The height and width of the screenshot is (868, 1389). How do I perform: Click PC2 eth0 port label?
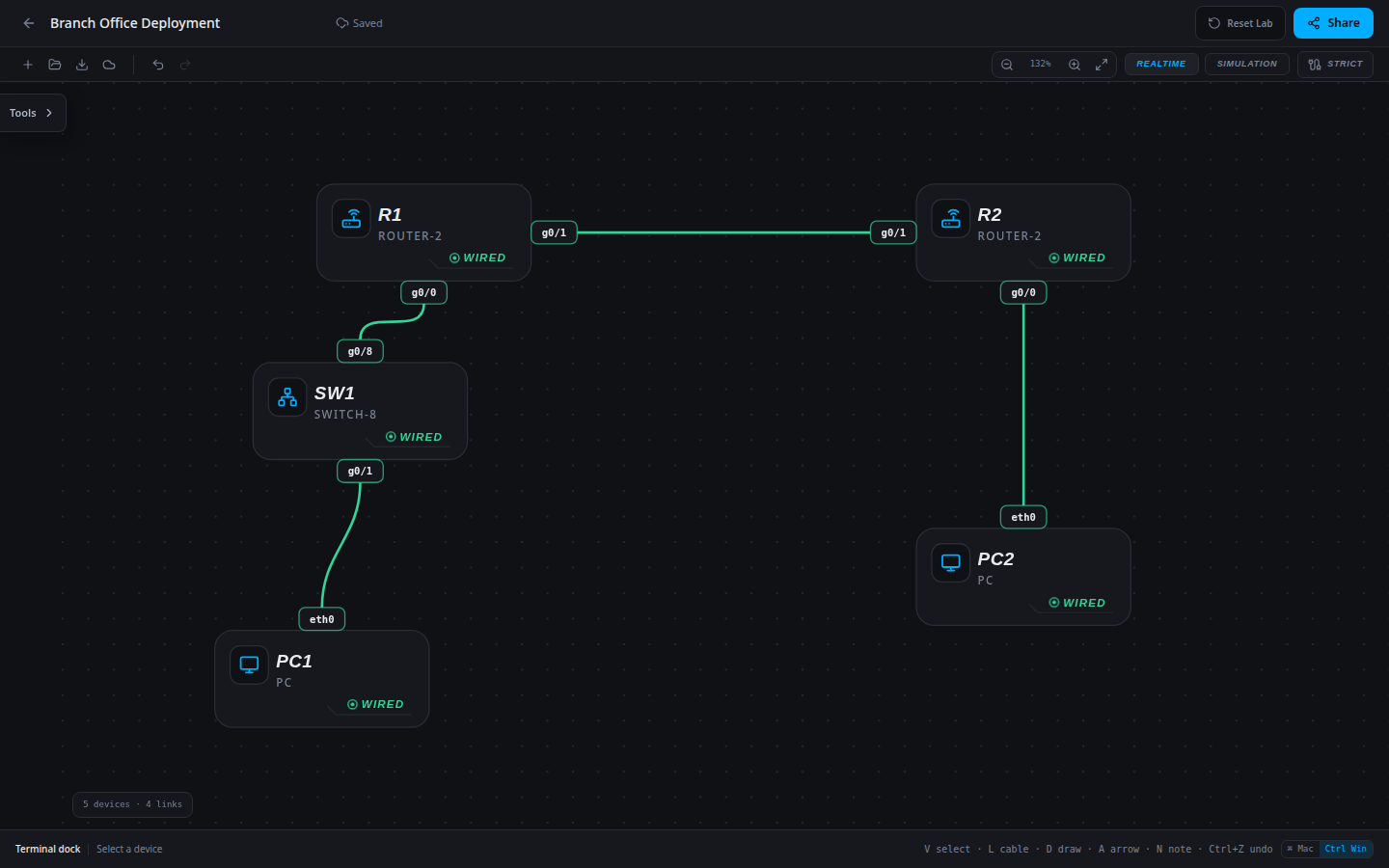(1023, 517)
